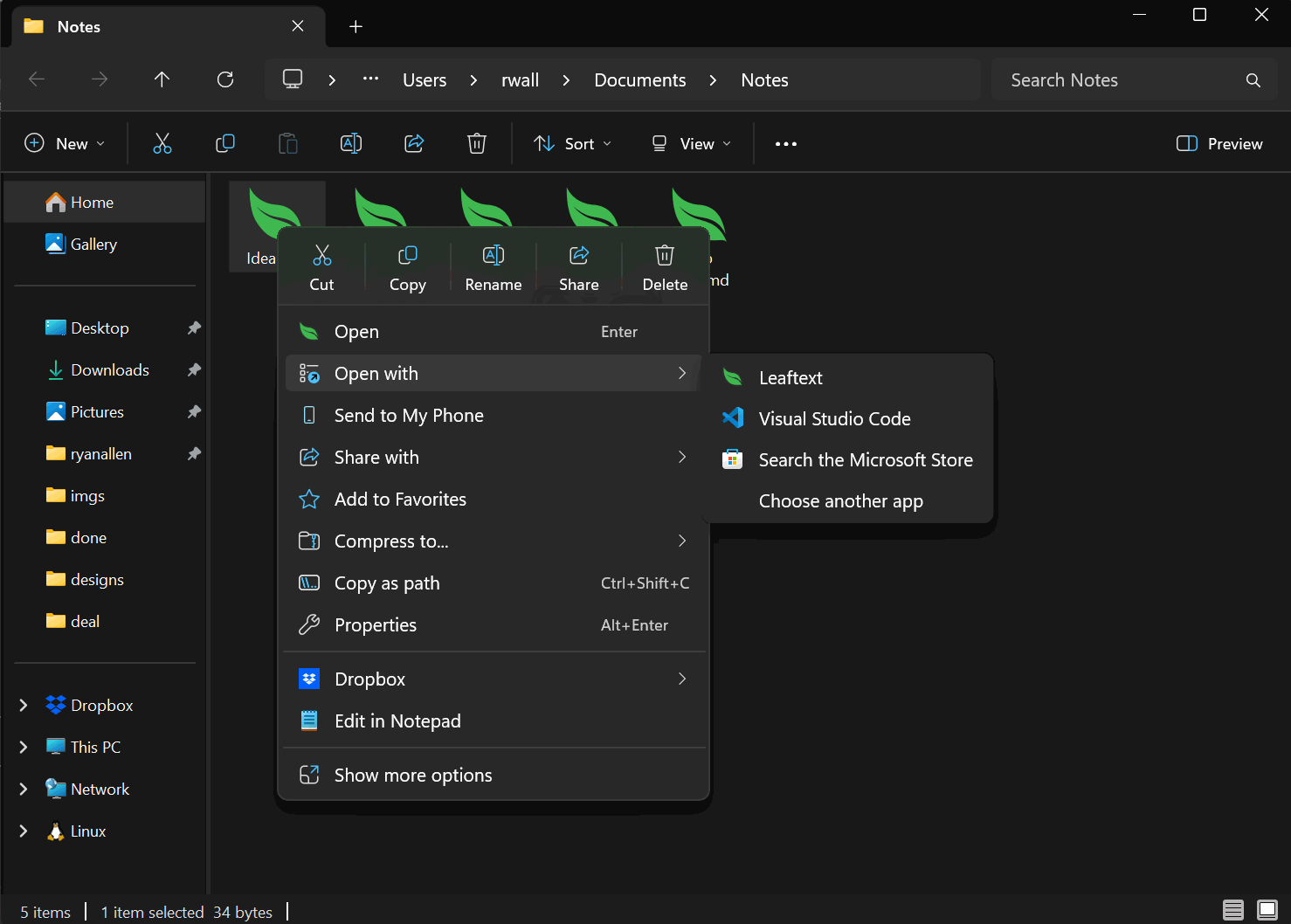Switch to large icons view in status bar

[1267, 911]
